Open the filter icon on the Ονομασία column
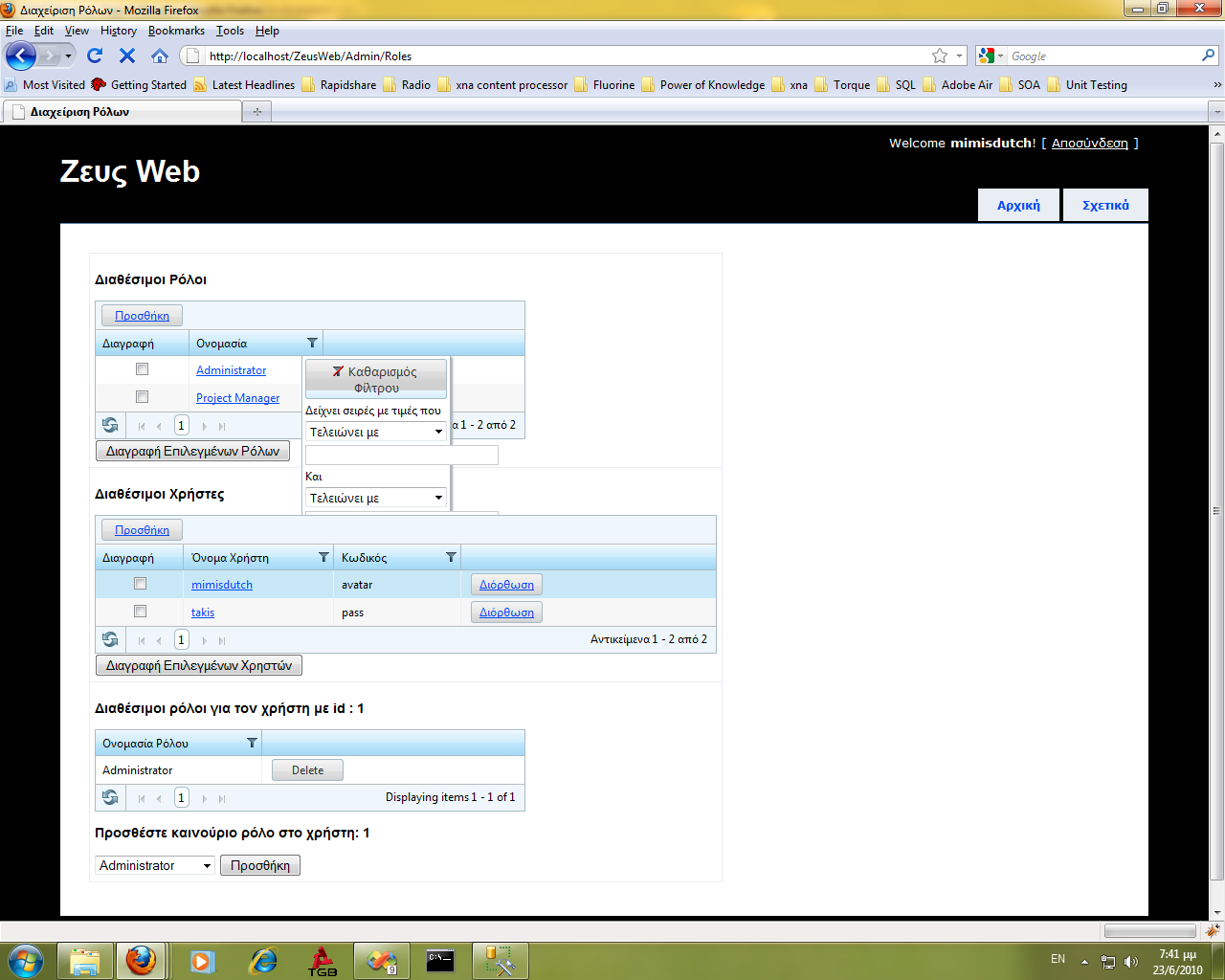 [x=312, y=343]
